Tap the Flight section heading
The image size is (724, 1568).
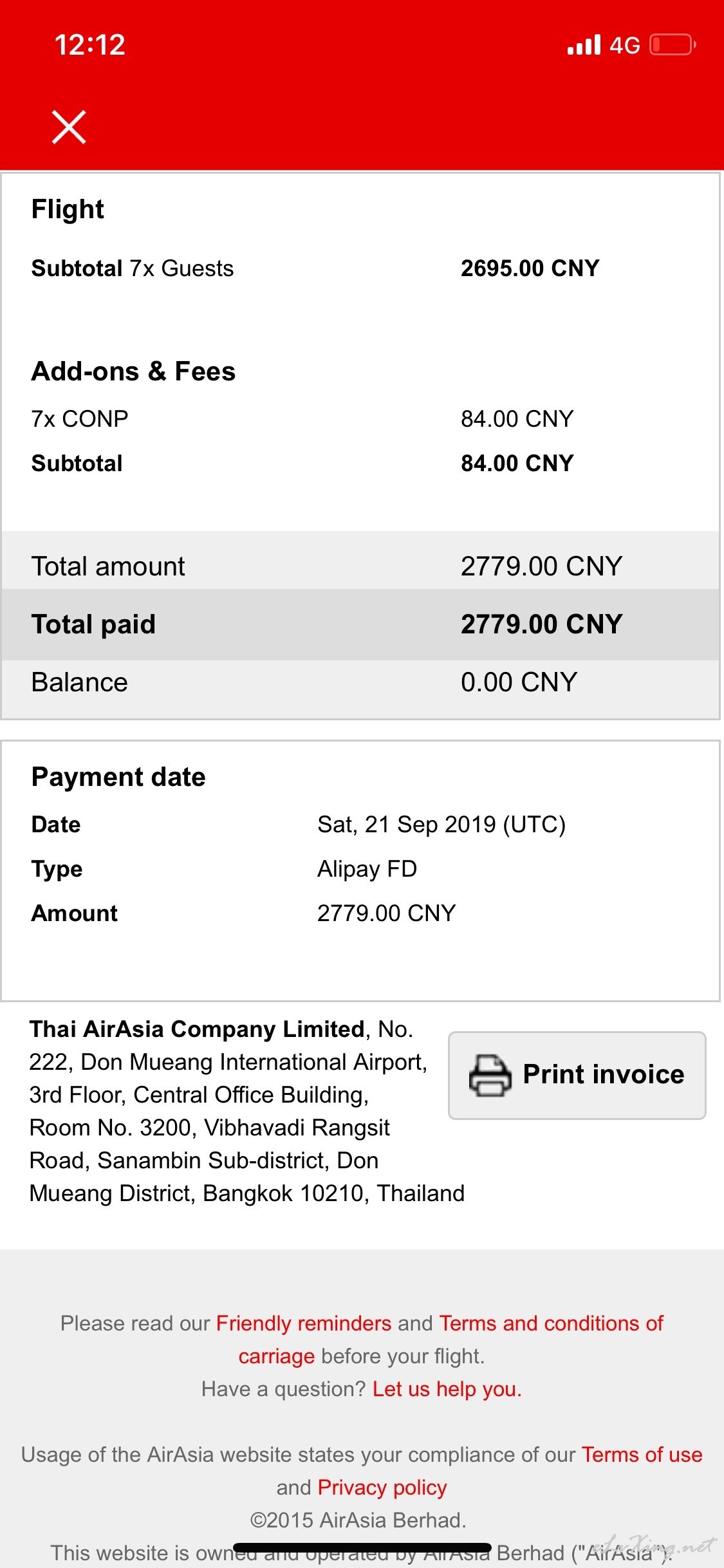tap(68, 209)
